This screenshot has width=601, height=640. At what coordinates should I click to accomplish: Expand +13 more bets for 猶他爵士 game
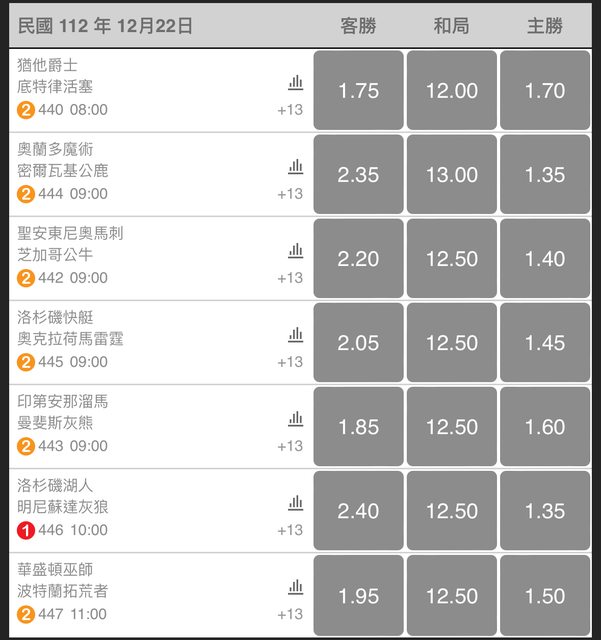pos(290,110)
